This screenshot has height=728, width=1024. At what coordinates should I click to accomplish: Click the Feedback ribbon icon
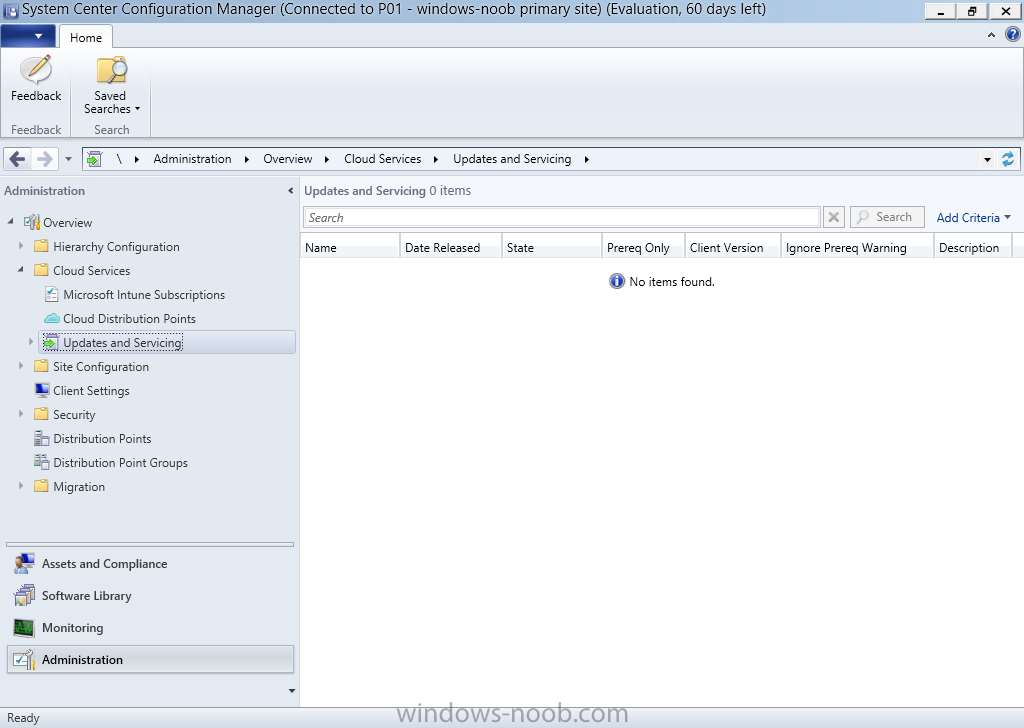tap(36, 70)
